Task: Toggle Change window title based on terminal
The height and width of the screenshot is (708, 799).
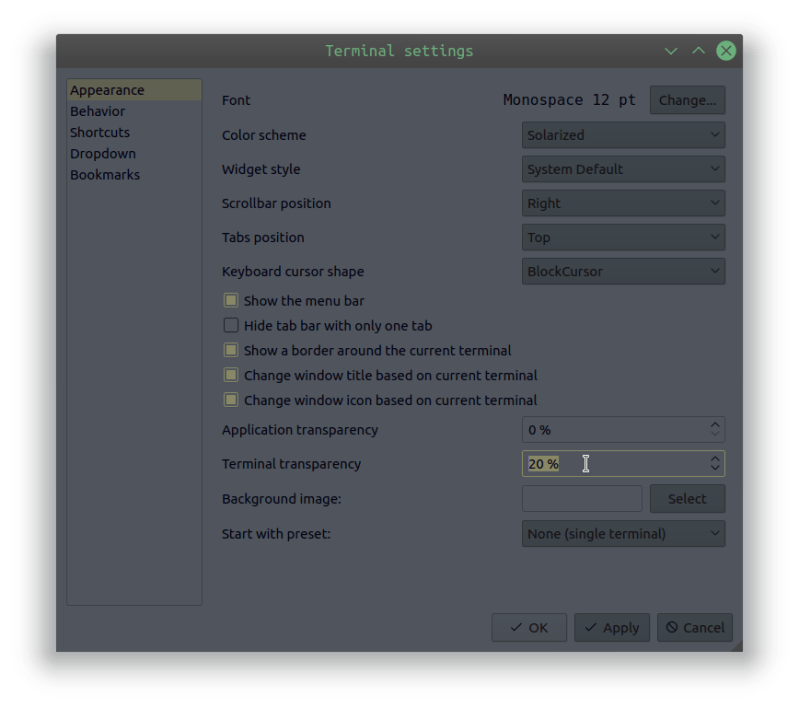Action: pyautogui.click(x=231, y=375)
